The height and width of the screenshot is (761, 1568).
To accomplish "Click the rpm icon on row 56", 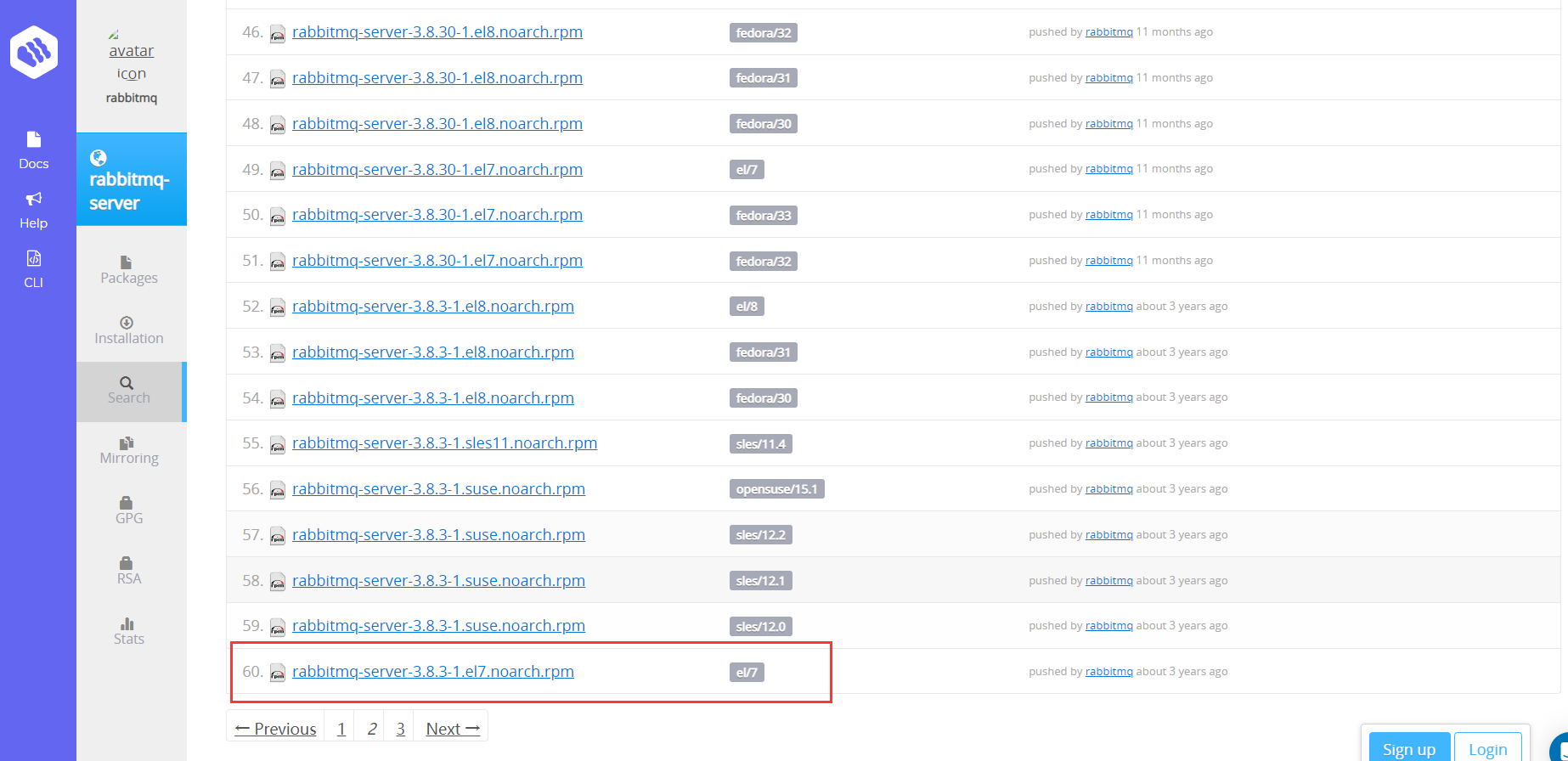I will [278, 491].
